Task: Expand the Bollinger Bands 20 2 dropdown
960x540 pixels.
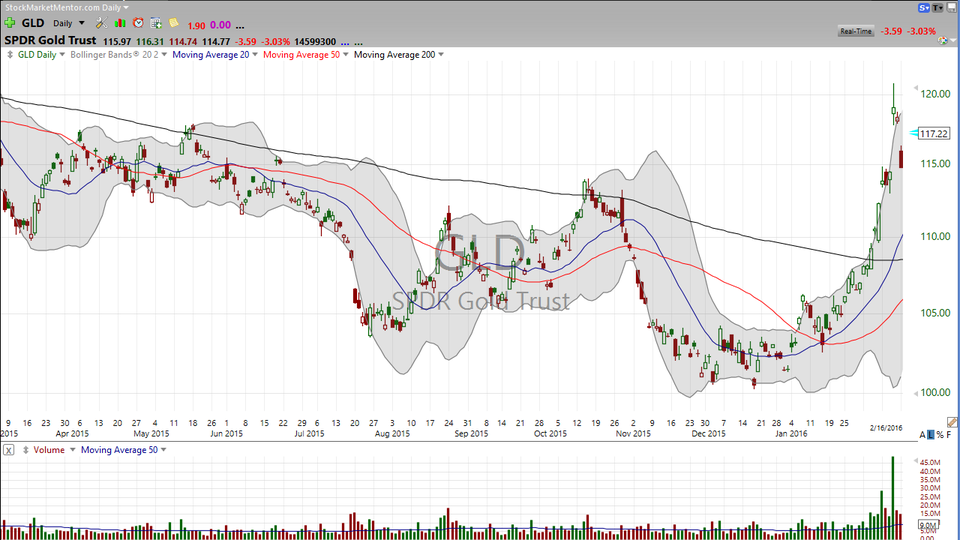Action: 163,54
